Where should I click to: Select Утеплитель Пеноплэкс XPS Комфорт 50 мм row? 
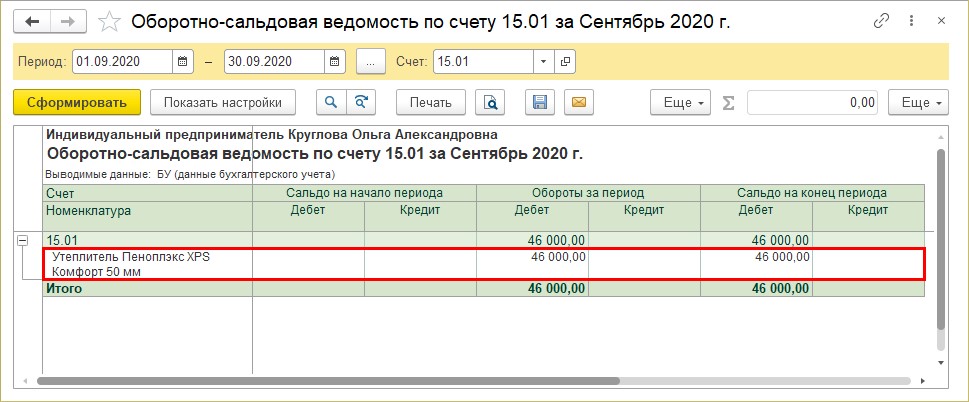[484, 264]
